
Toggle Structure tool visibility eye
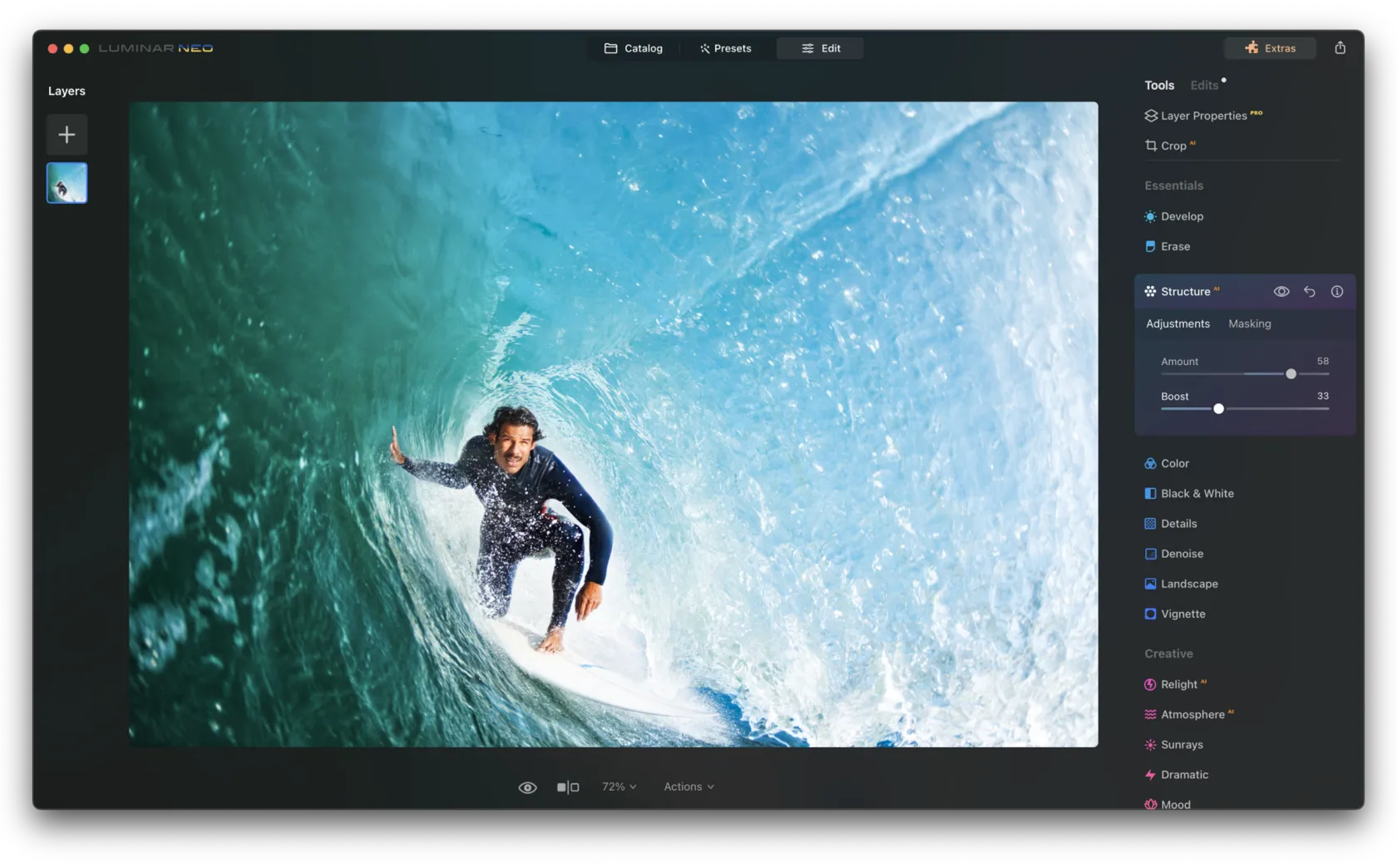coord(1281,292)
